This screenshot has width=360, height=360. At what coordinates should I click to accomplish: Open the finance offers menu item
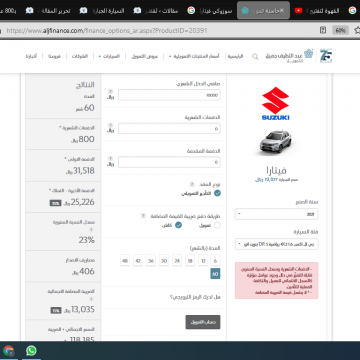pyautogui.click(x=144, y=56)
